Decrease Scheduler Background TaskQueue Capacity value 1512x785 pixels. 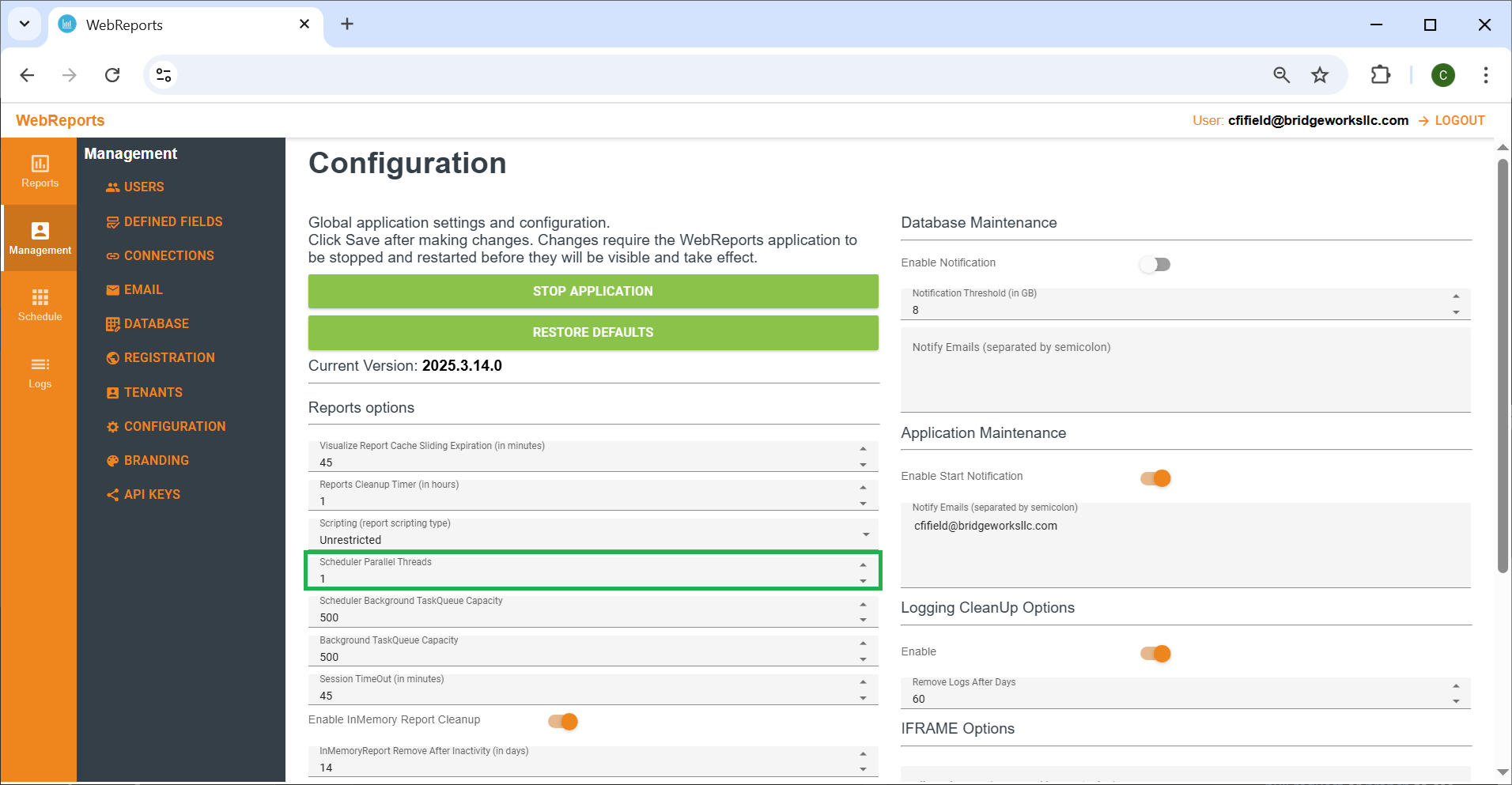coord(863,620)
